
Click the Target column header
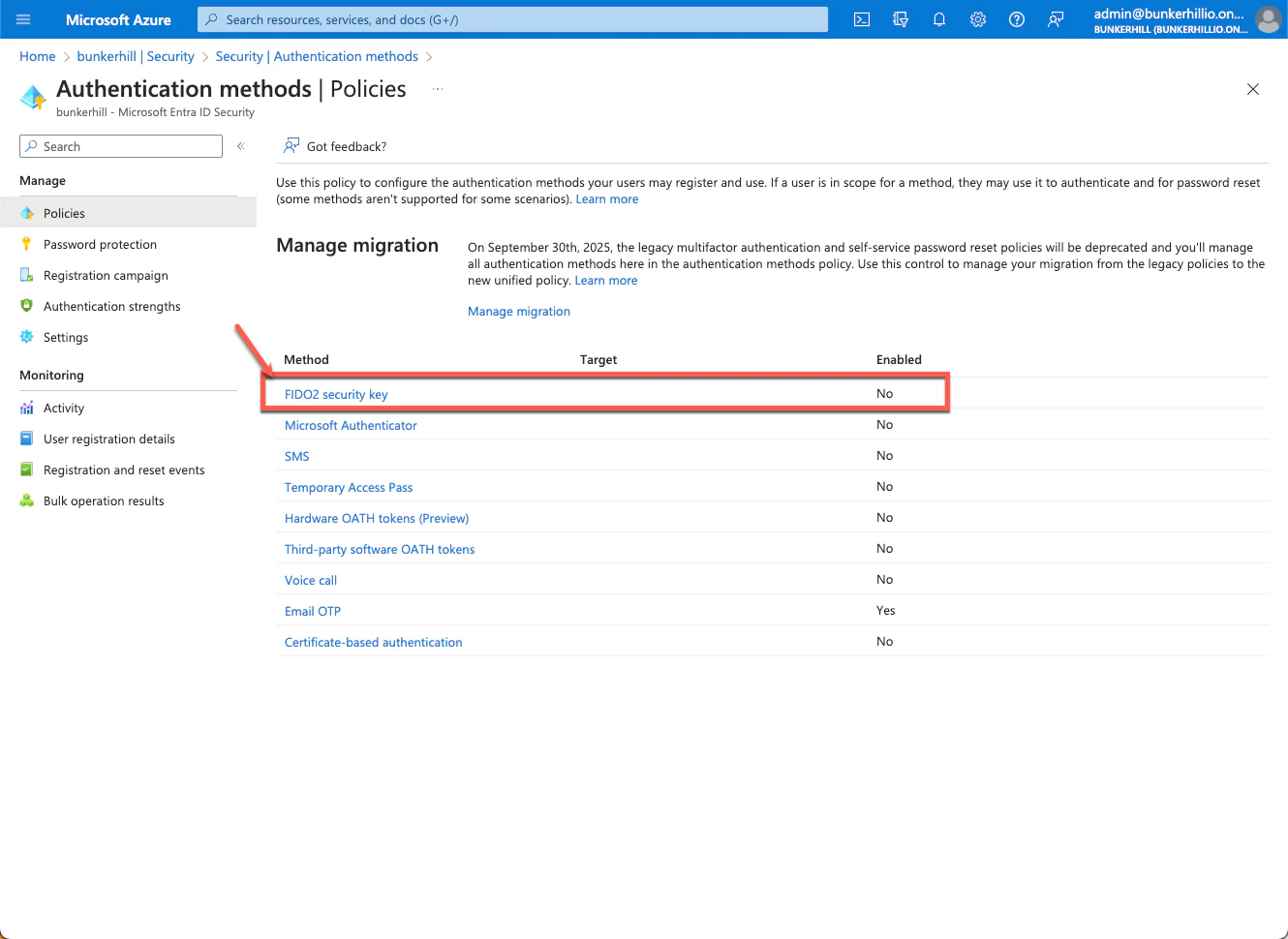coord(598,359)
